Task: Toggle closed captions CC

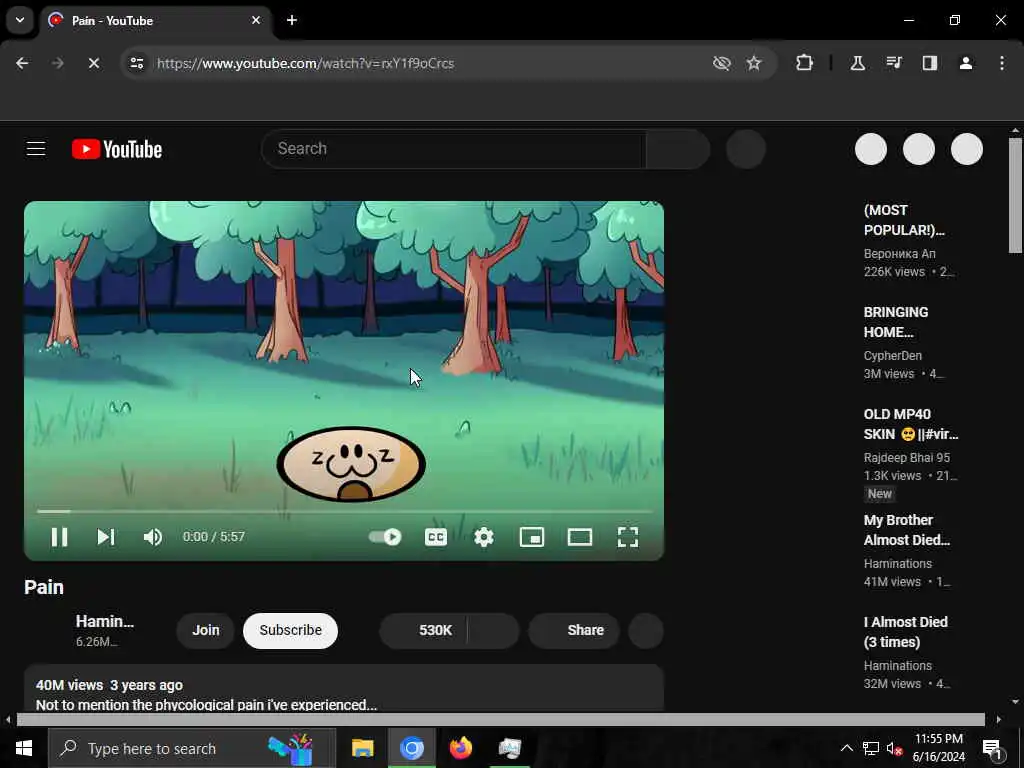Action: point(436,537)
